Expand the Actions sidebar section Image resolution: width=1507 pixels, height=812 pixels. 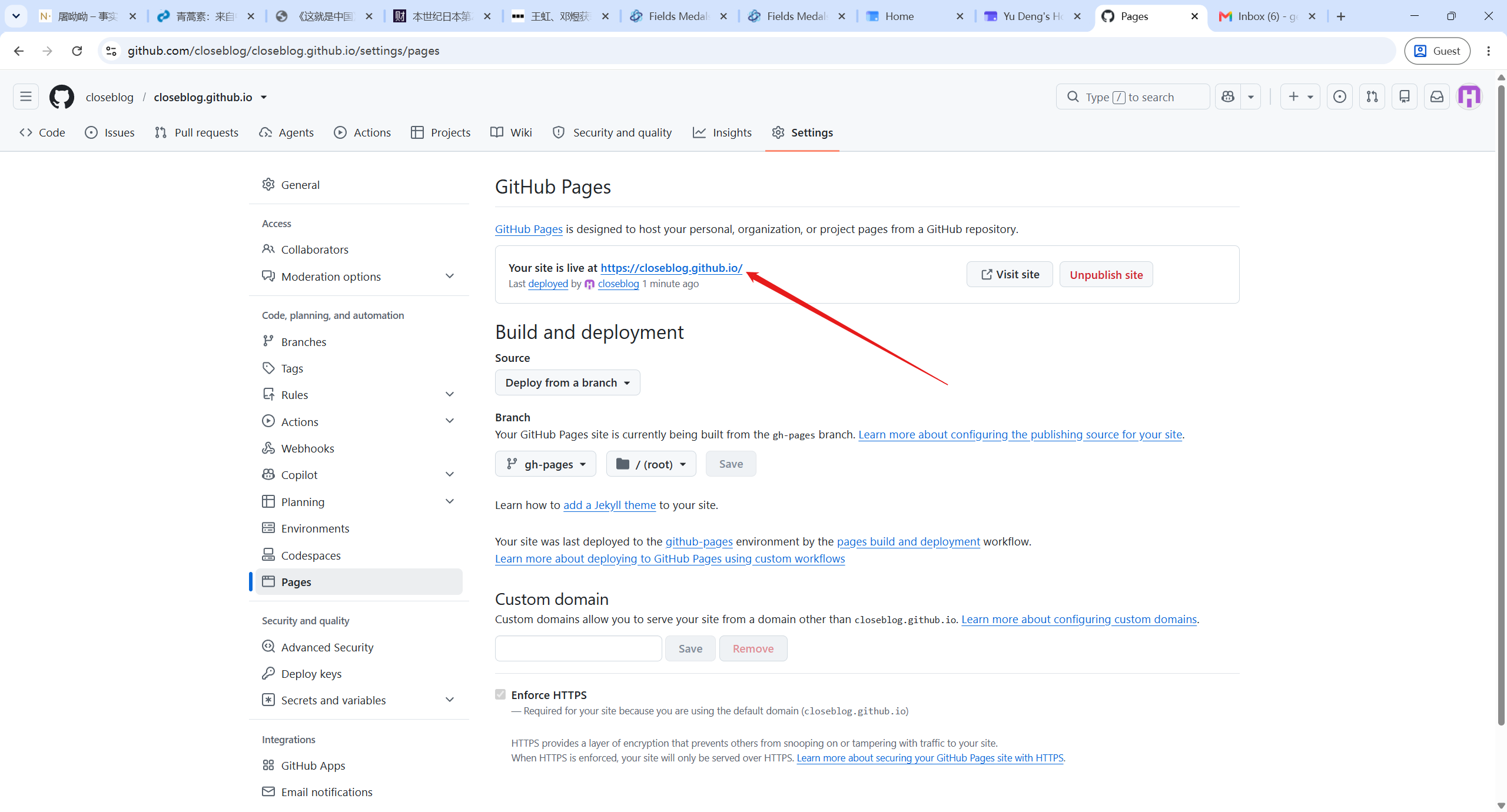(450, 421)
